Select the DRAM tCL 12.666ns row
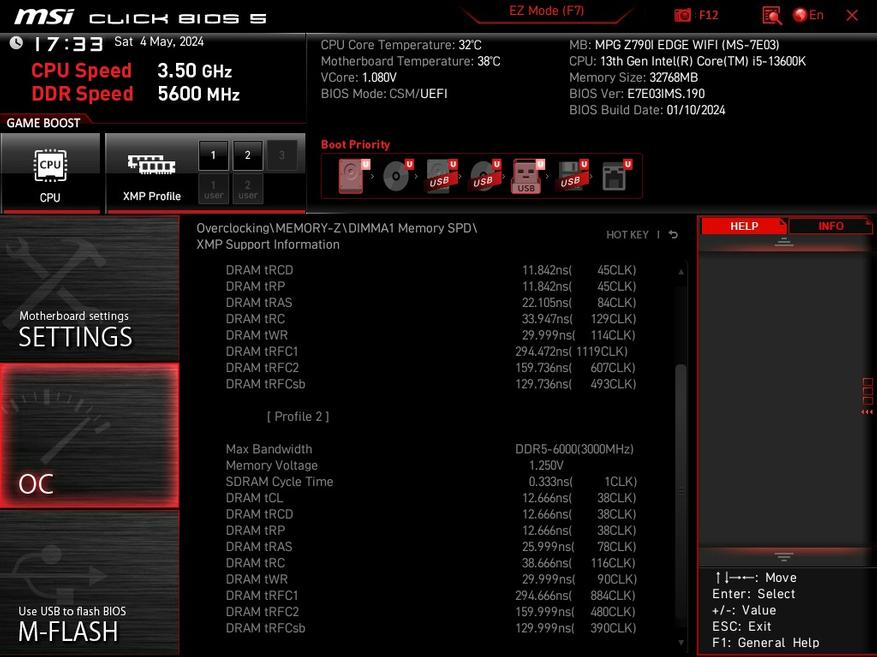This screenshot has width=877, height=657. pyautogui.click(x=431, y=498)
